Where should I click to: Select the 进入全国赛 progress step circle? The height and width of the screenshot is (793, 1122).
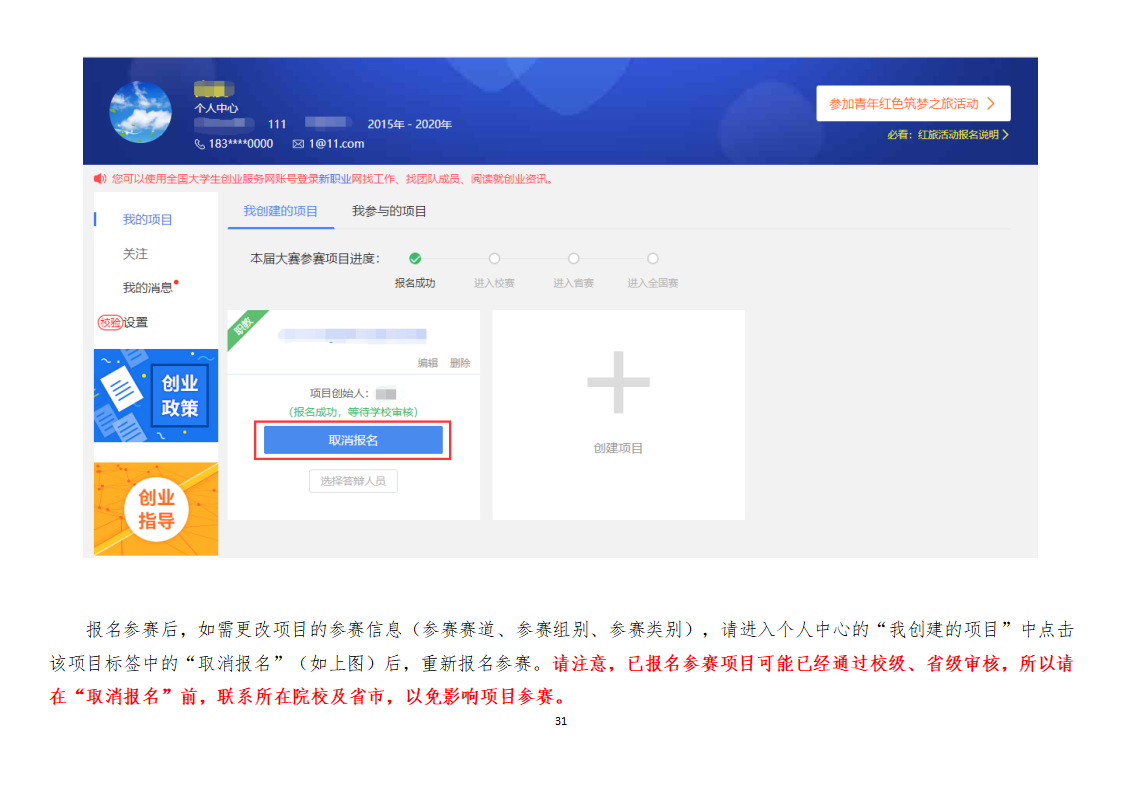coord(652,259)
